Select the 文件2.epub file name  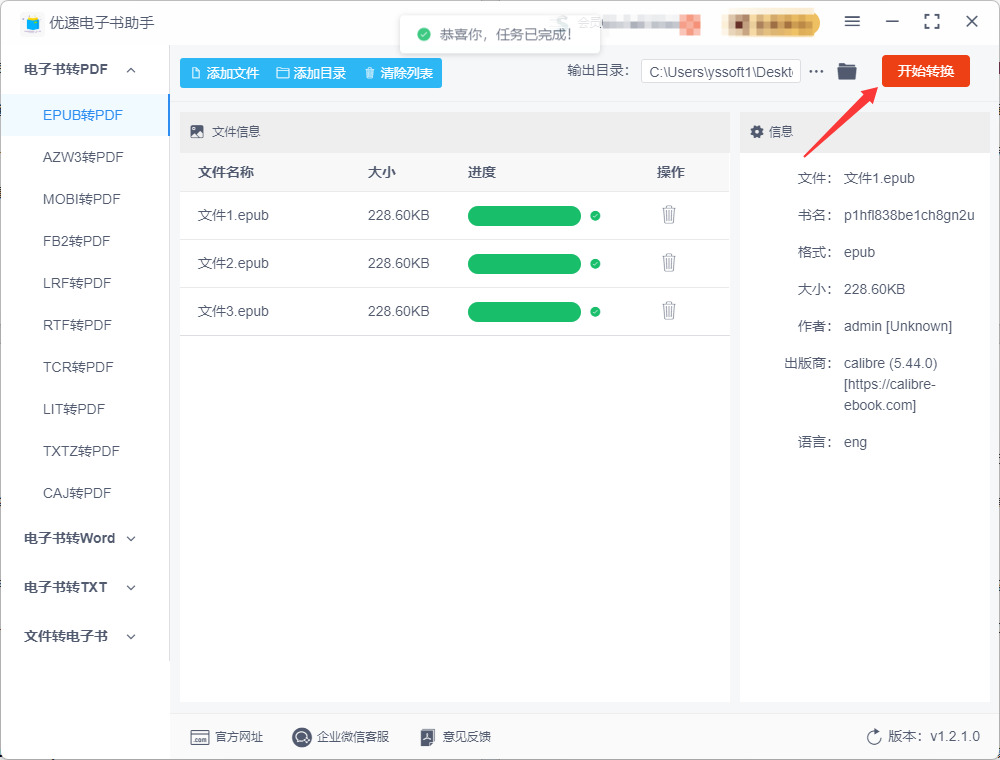[x=233, y=263]
